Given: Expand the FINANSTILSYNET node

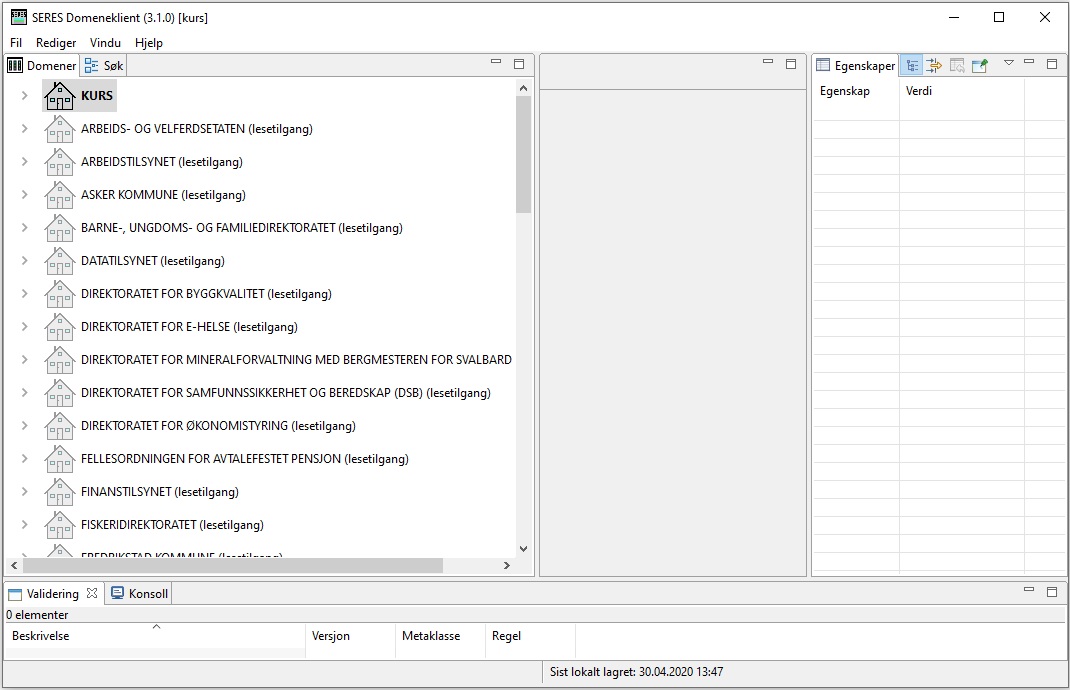Looking at the screenshot, I should pyautogui.click(x=25, y=491).
